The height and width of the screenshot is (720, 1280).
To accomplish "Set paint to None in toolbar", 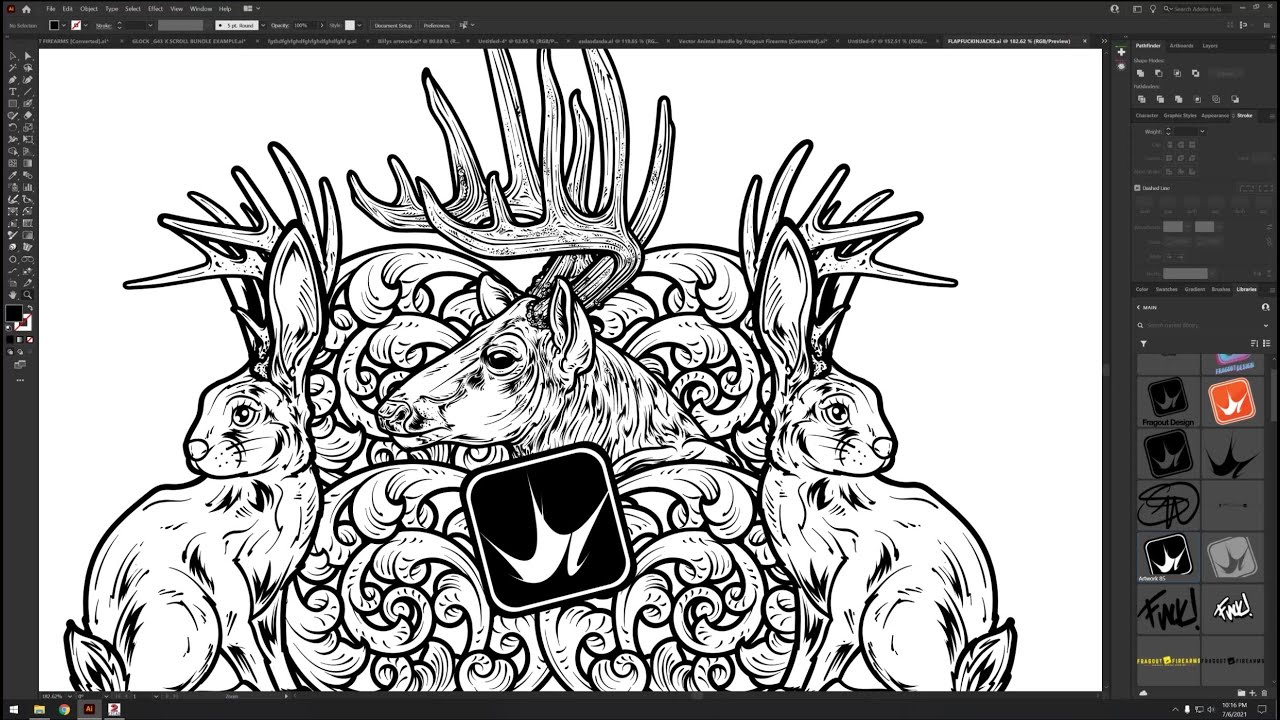I will point(30,340).
